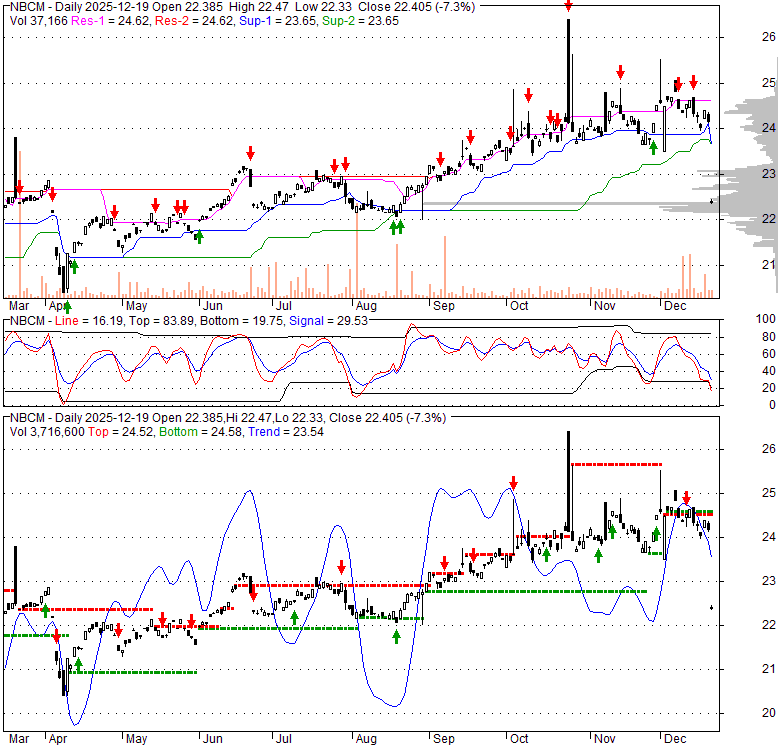Click the red sell arrow above October spike

pyautogui.click(x=568, y=6)
